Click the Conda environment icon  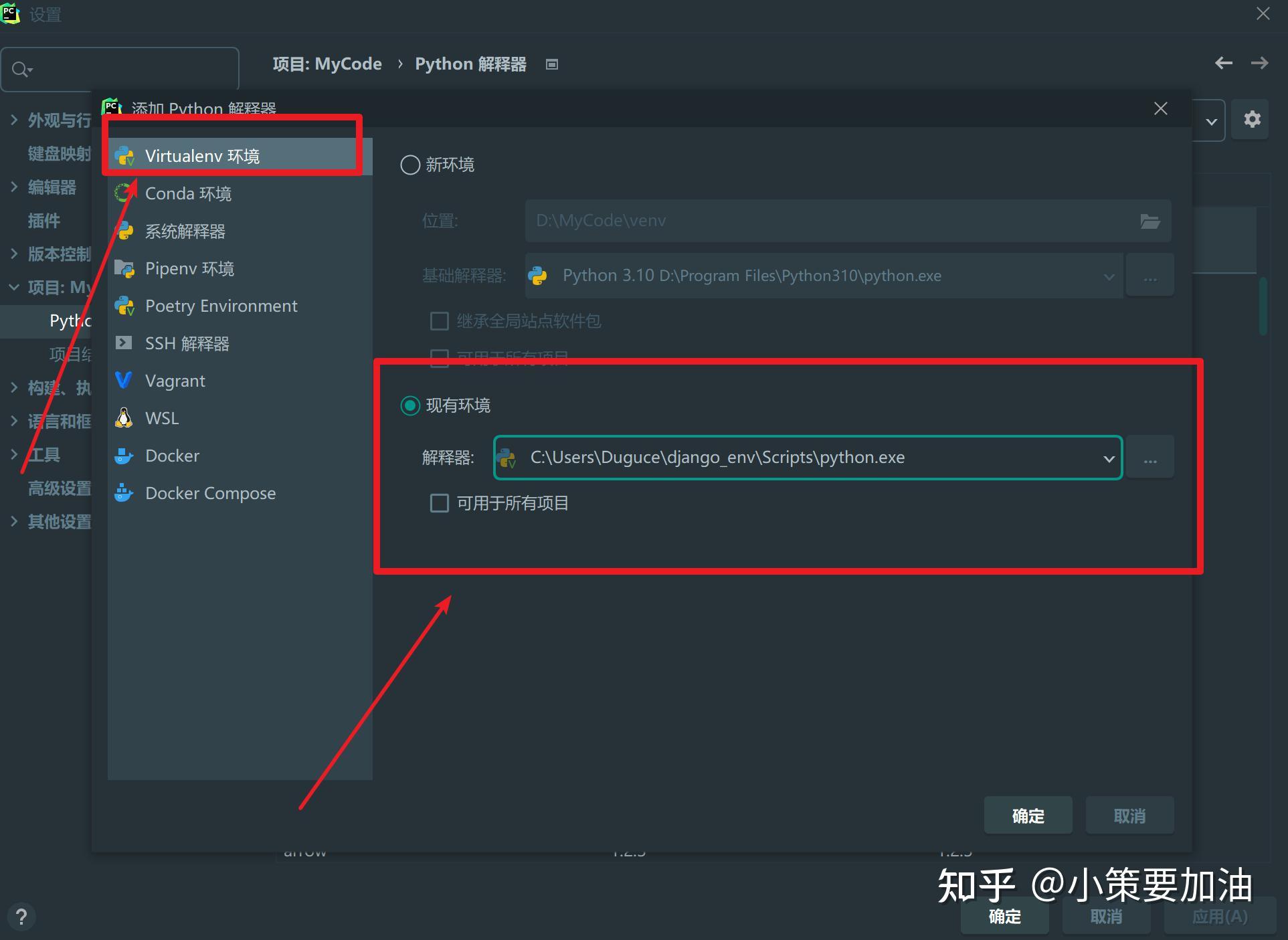tap(124, 193)
